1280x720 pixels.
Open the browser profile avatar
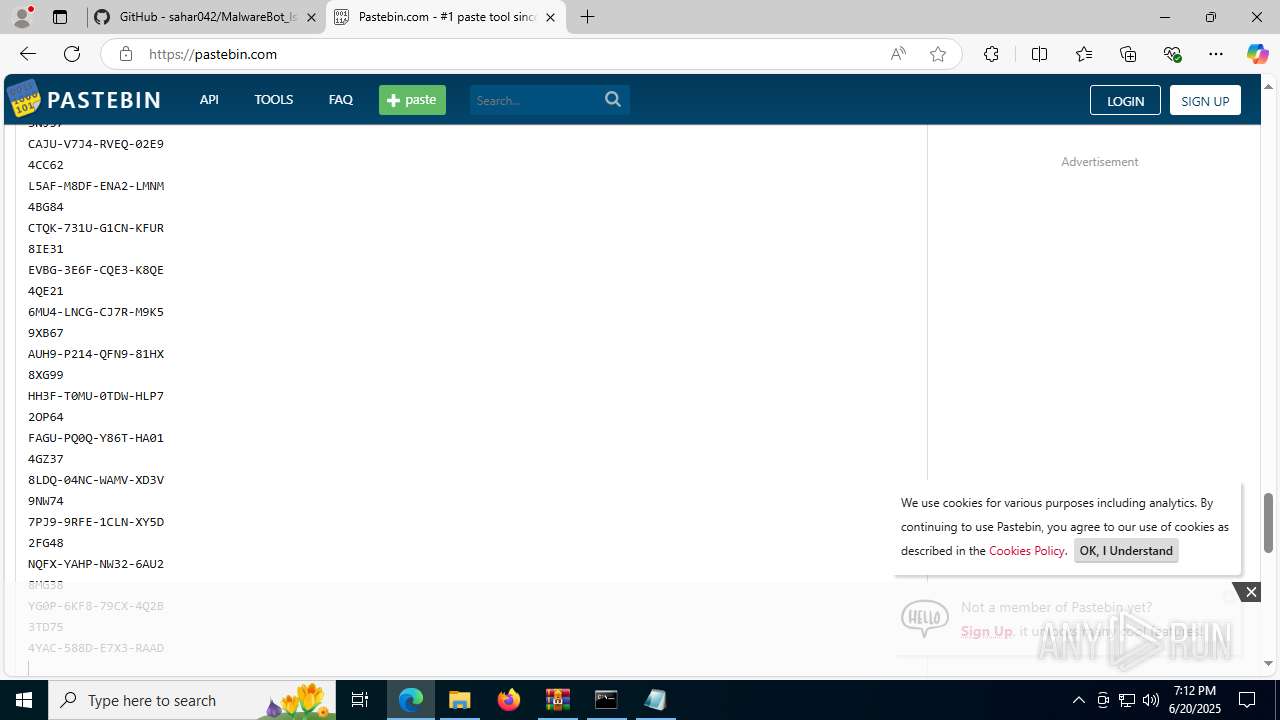coord(22,17)
